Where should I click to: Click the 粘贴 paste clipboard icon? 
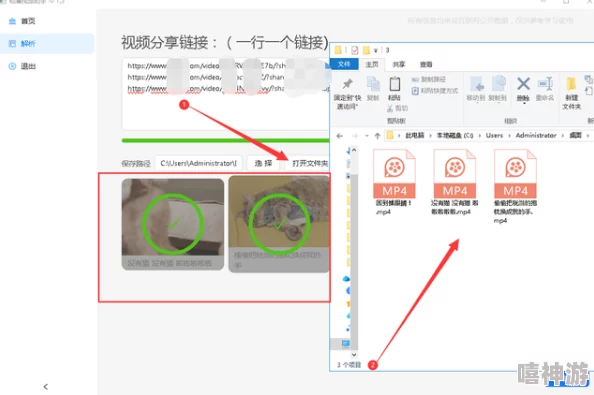395,84
